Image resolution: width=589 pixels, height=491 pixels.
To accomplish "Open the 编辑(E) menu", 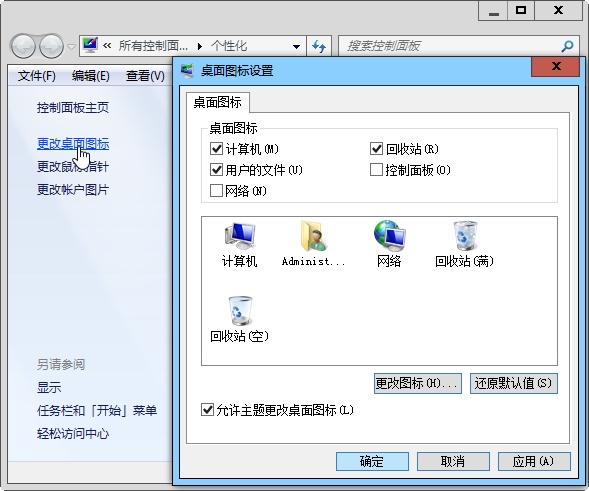I will pyautogui.click(x=91, y=76).
